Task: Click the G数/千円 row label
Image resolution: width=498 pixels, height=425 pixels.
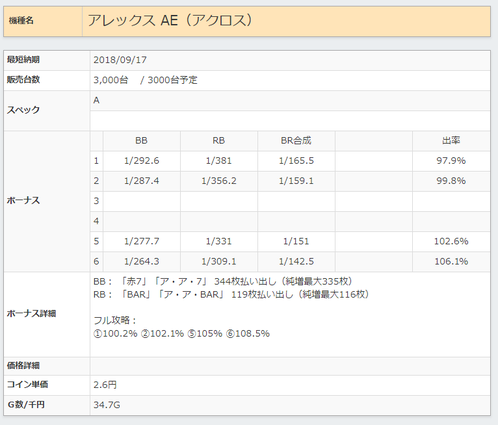Action: [26, 405]
